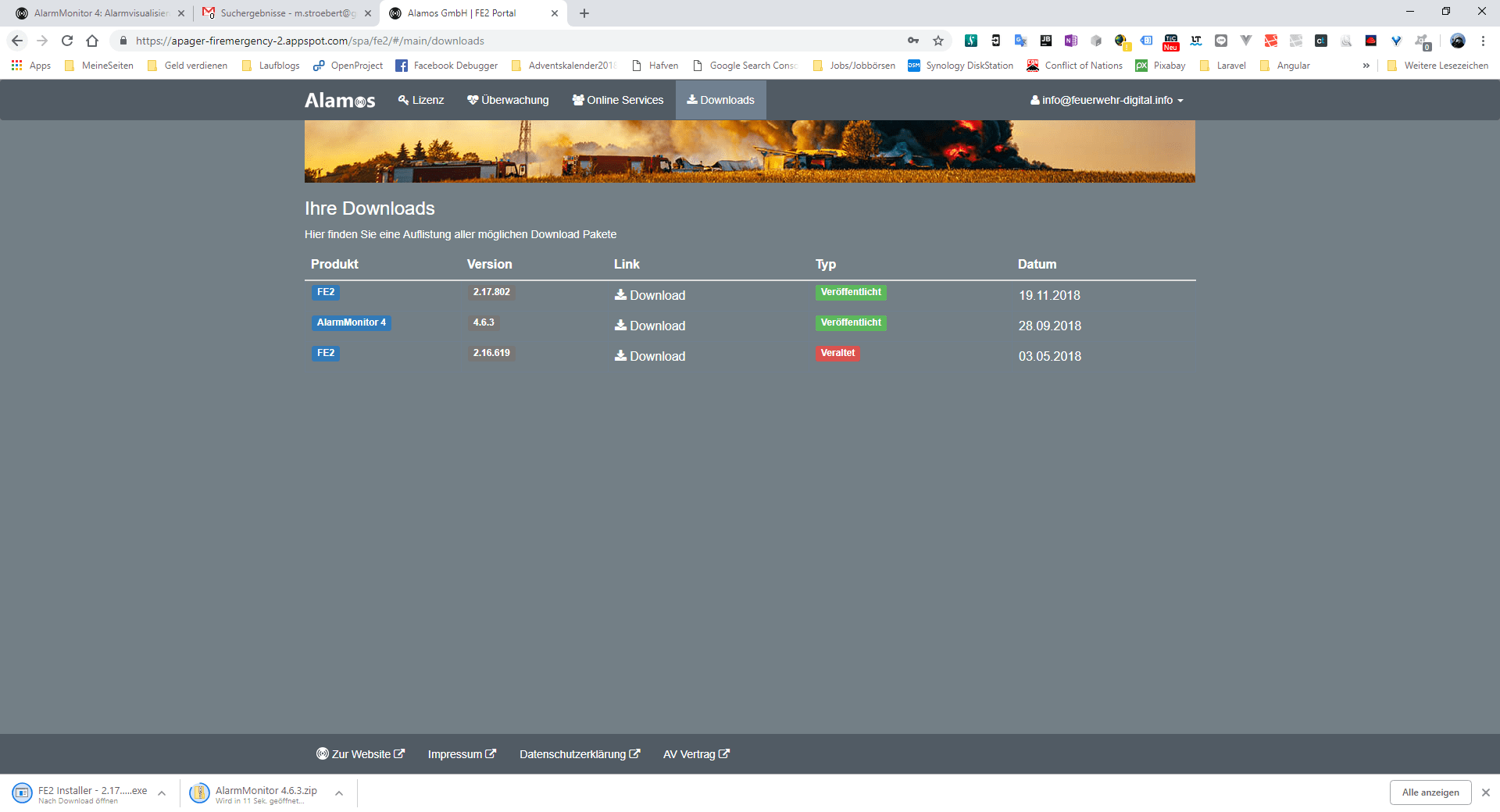Screen dimensions: 1500x812
Task: Expand options for the FE2 Installer download
Action: [162, 793]
